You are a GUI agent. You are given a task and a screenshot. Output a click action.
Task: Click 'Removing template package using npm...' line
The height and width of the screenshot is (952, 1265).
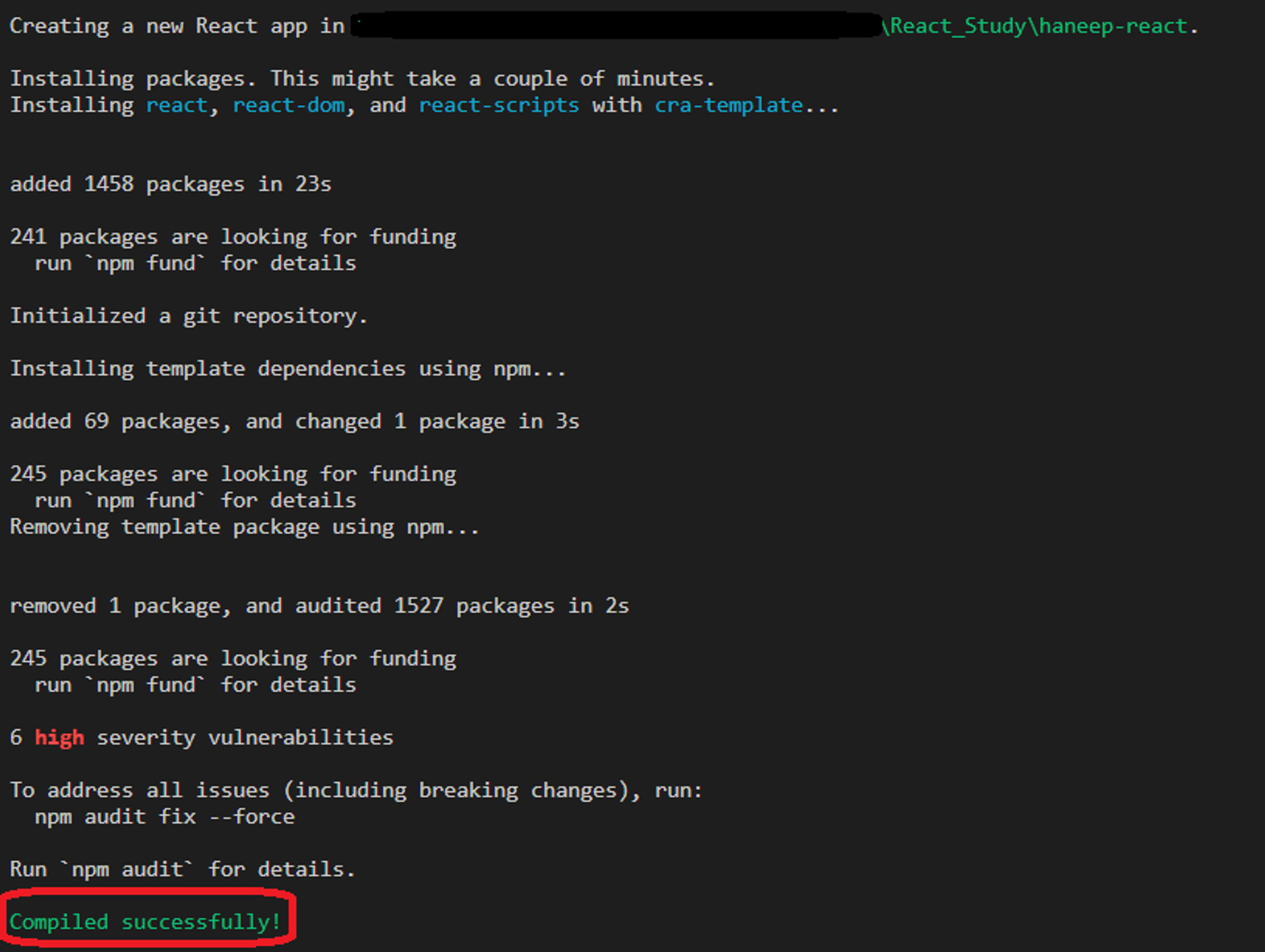coord(245,527)
